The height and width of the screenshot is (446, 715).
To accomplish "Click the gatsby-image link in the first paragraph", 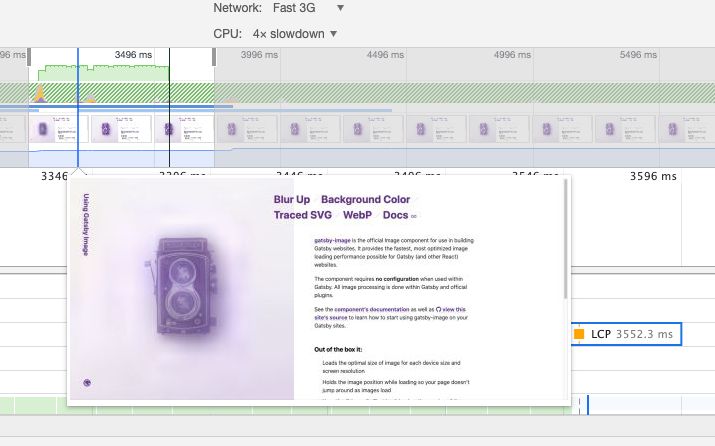I will pyautogui.click(x=332, y=240).
